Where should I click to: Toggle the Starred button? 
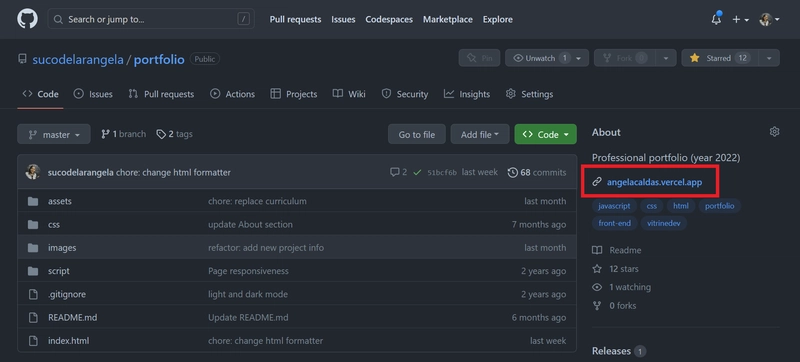720,58
